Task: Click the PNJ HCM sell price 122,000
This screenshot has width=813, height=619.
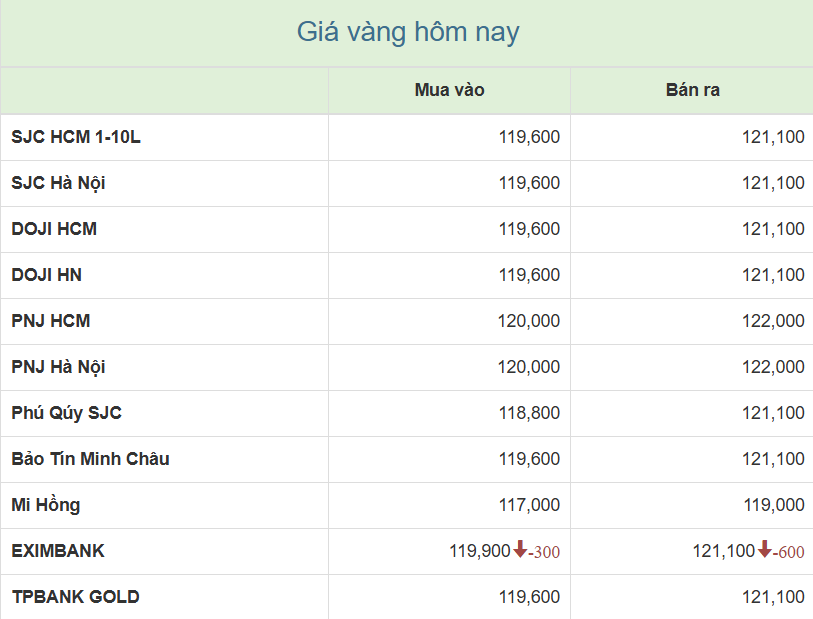Action: [773, 321]
